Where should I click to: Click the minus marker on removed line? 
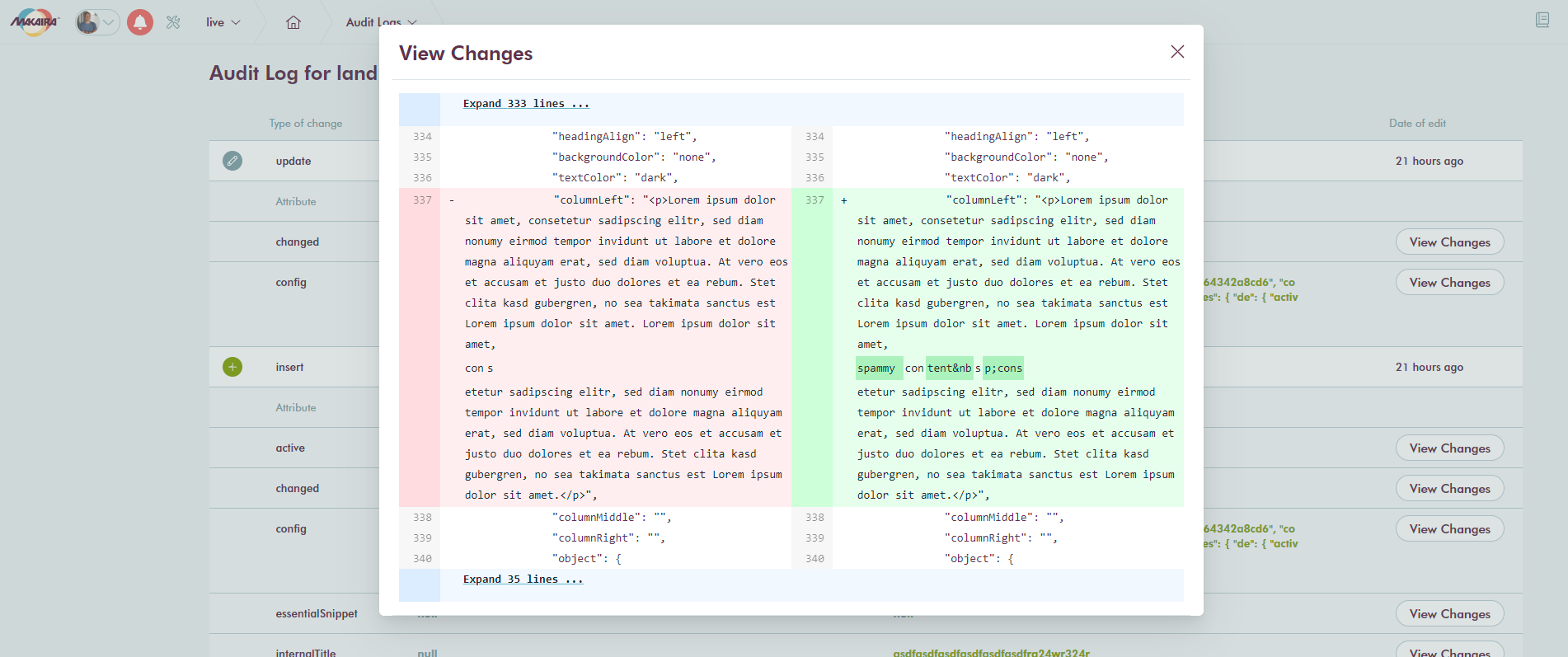452,200
